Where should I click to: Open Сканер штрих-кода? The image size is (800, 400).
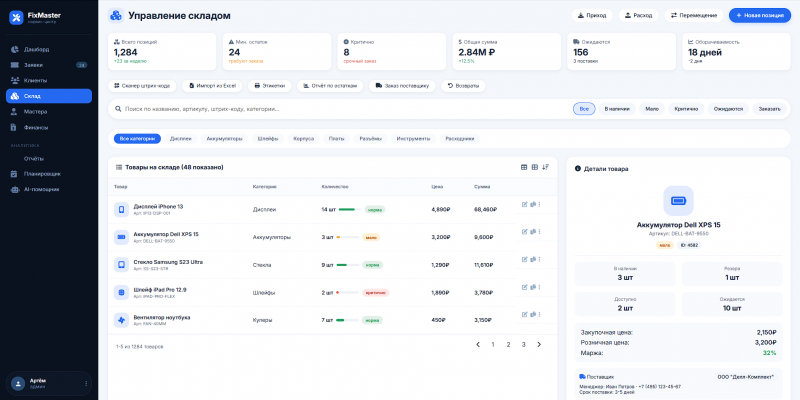tap(142, 86)
